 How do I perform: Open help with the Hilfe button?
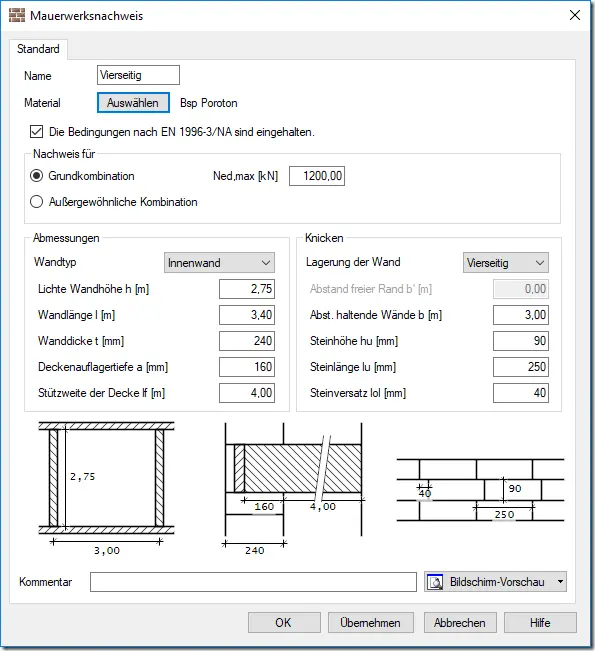(x=540, y=622)
